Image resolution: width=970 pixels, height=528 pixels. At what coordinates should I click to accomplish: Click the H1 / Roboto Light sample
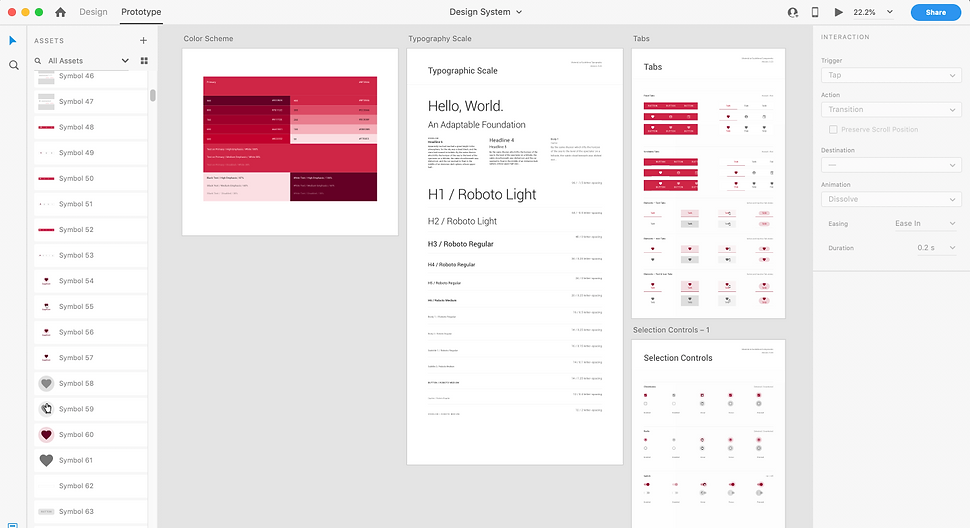tap(482, 194)
